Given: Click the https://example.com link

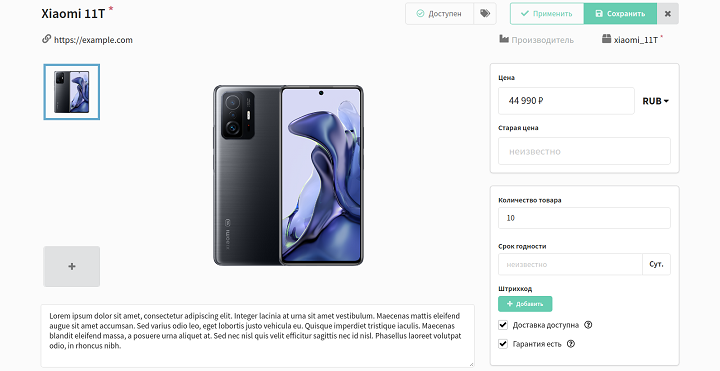Looking at the screenshot, I should click(93, 40).
